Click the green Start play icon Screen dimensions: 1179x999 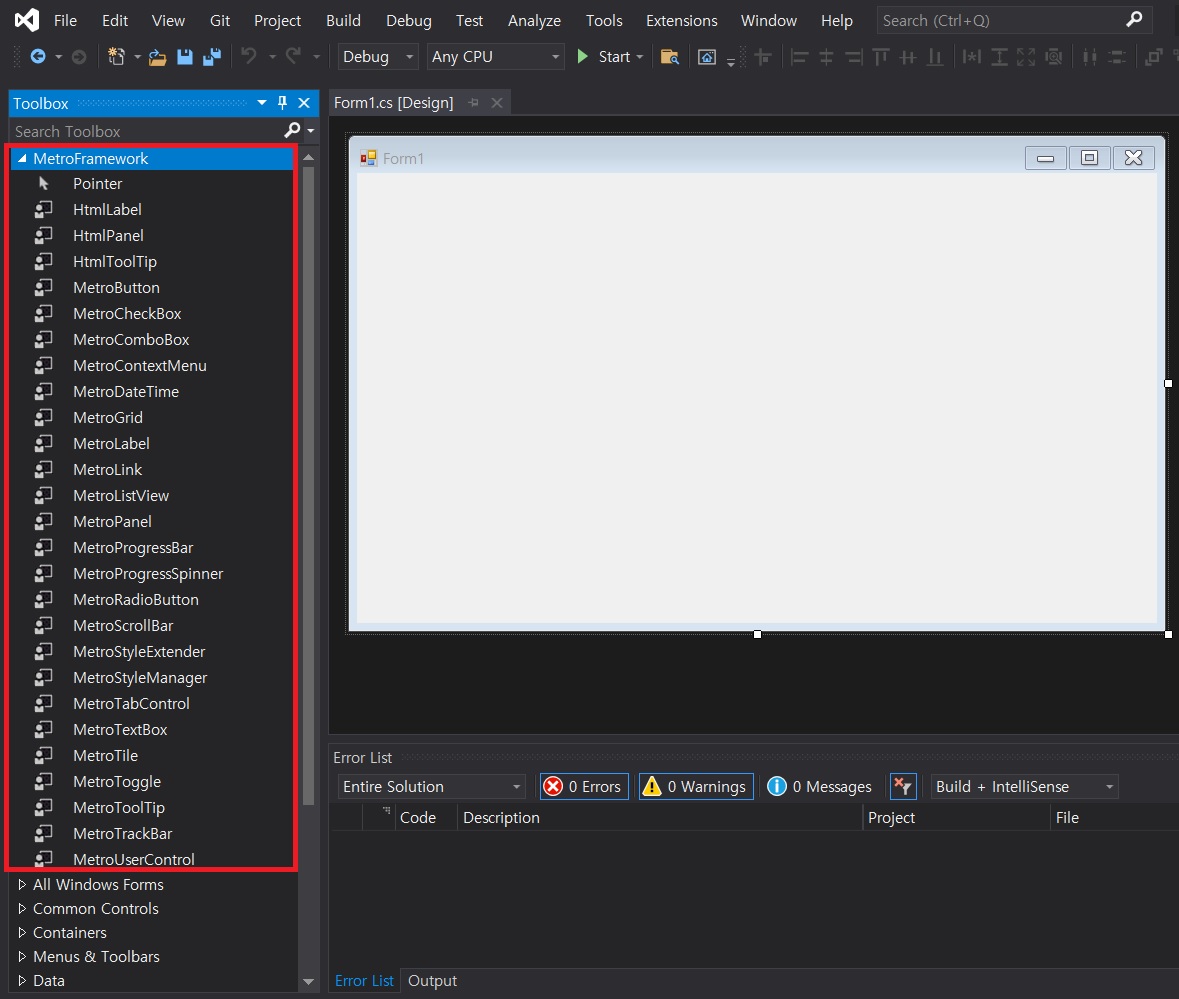point(582,56)
